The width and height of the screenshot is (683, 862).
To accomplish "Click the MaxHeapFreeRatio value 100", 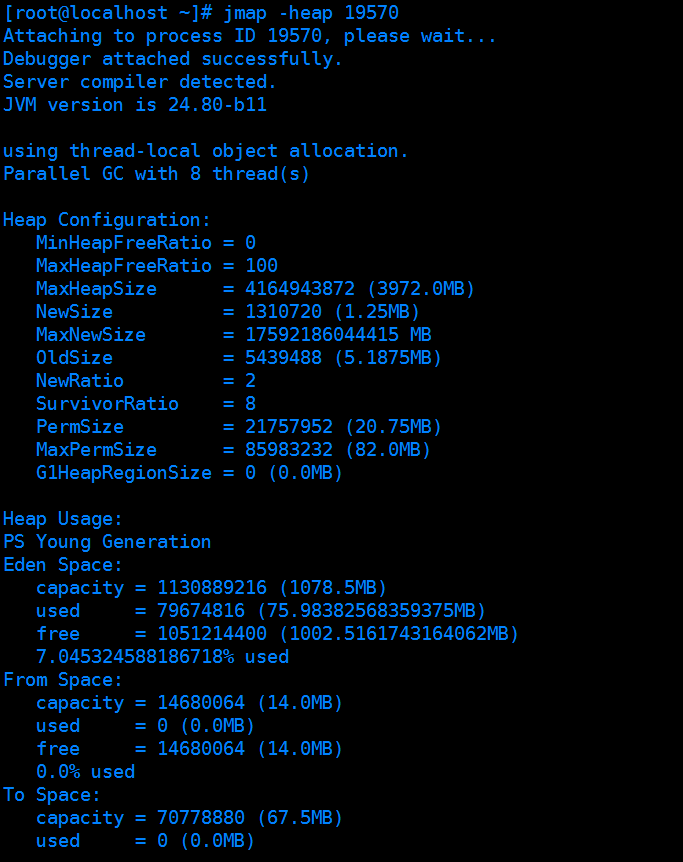I will point(261,266).
